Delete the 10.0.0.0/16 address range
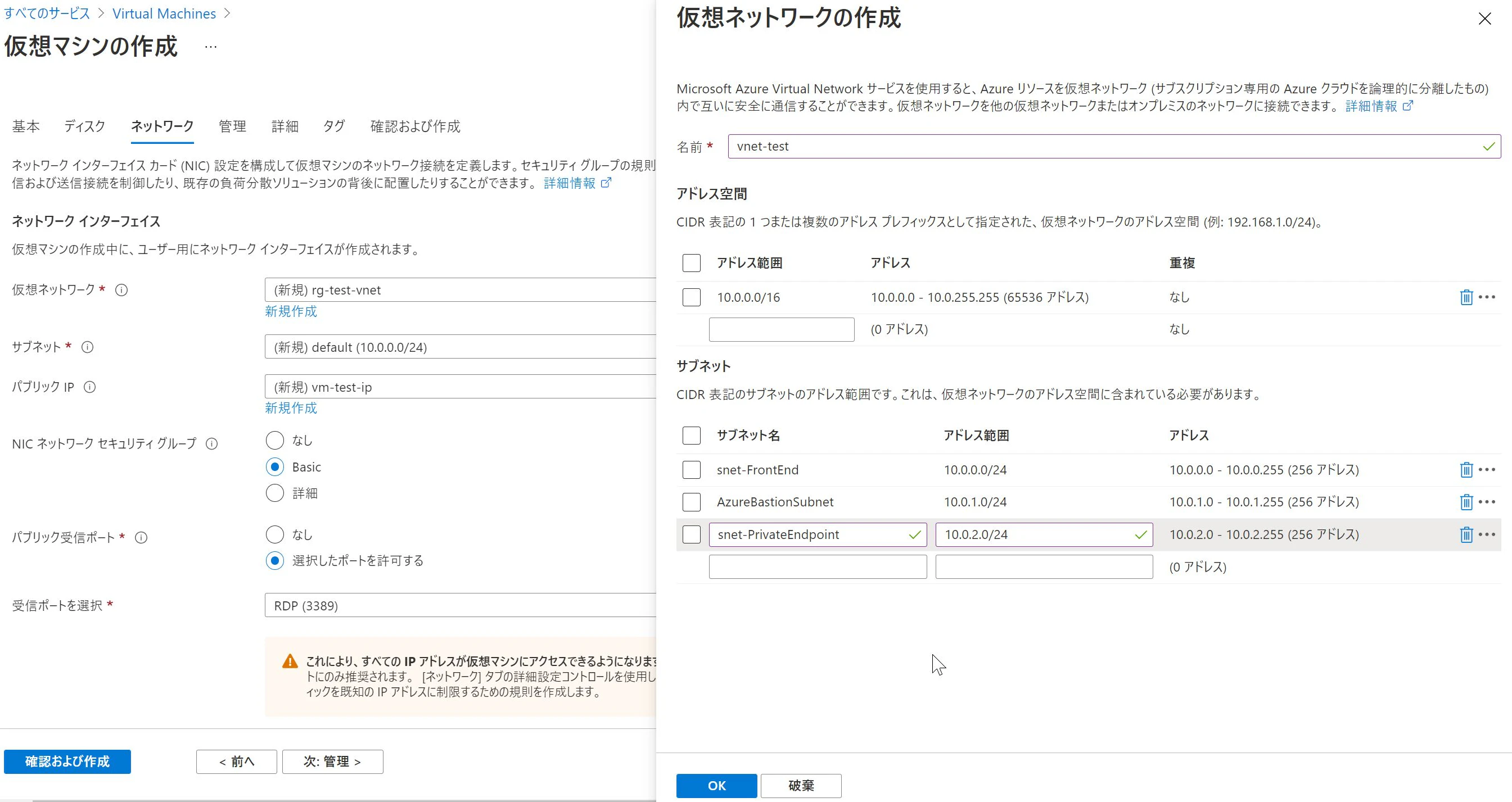Screen dimensions: 1512x802 tap(1466, 297)
